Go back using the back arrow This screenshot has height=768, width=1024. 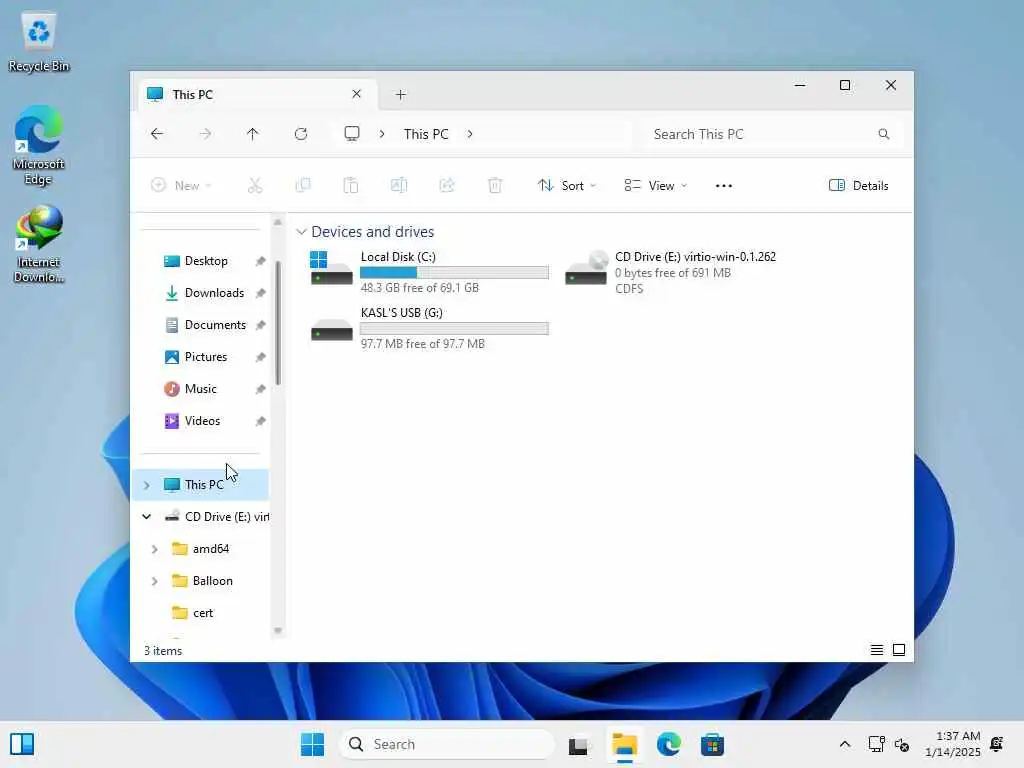[x=157, y=134]
